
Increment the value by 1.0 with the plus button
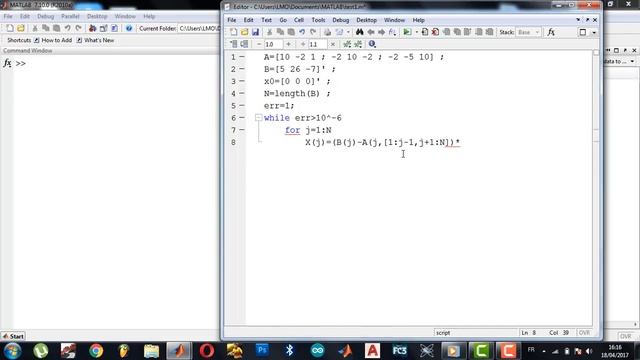click(289, 44)
